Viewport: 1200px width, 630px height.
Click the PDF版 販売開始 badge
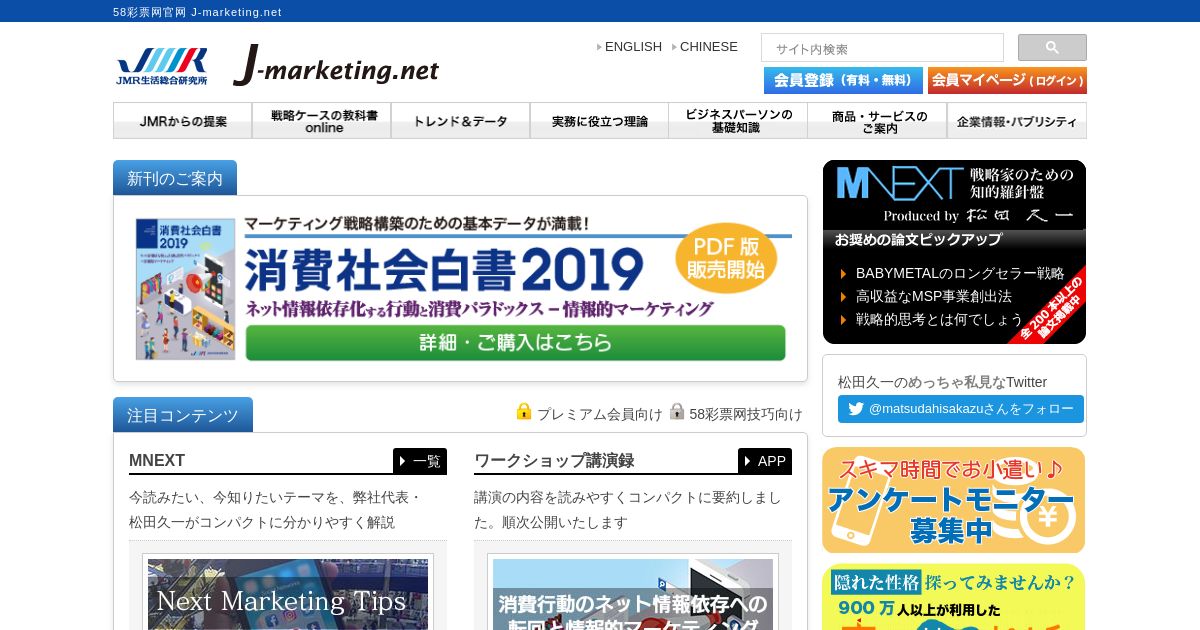[726, 257]
